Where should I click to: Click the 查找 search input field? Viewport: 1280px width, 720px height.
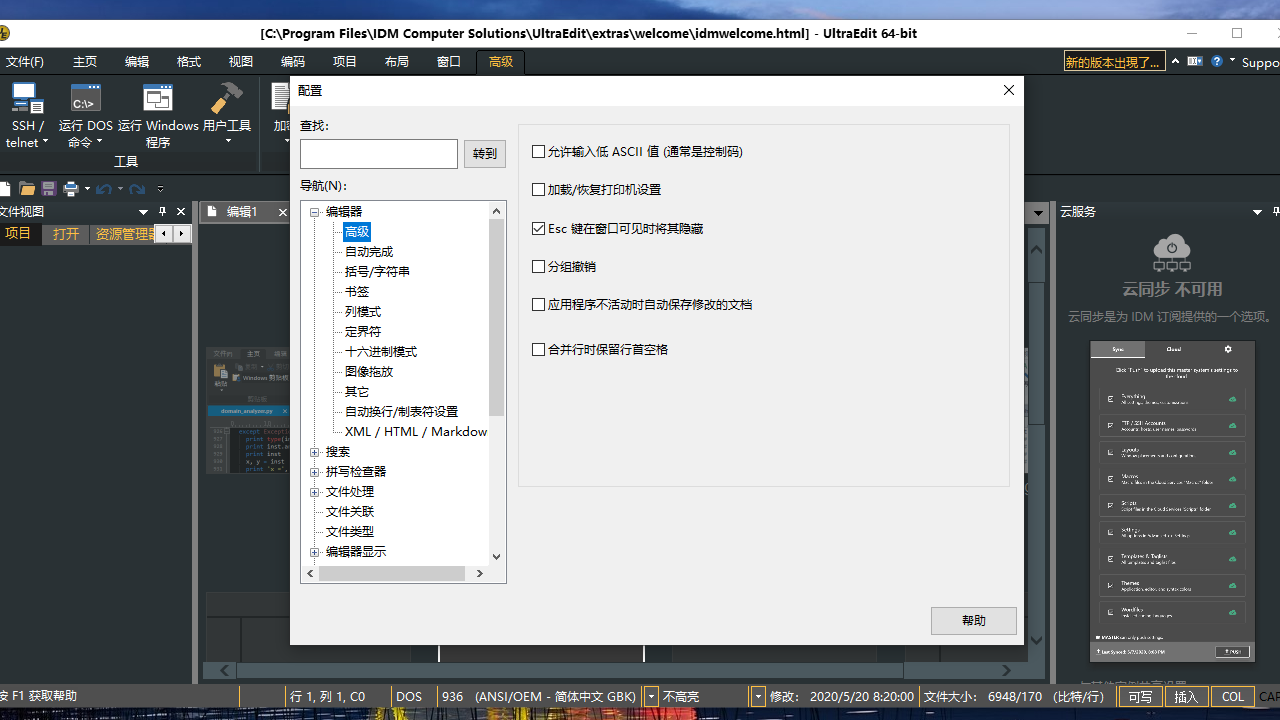click(x=378, y=153)
